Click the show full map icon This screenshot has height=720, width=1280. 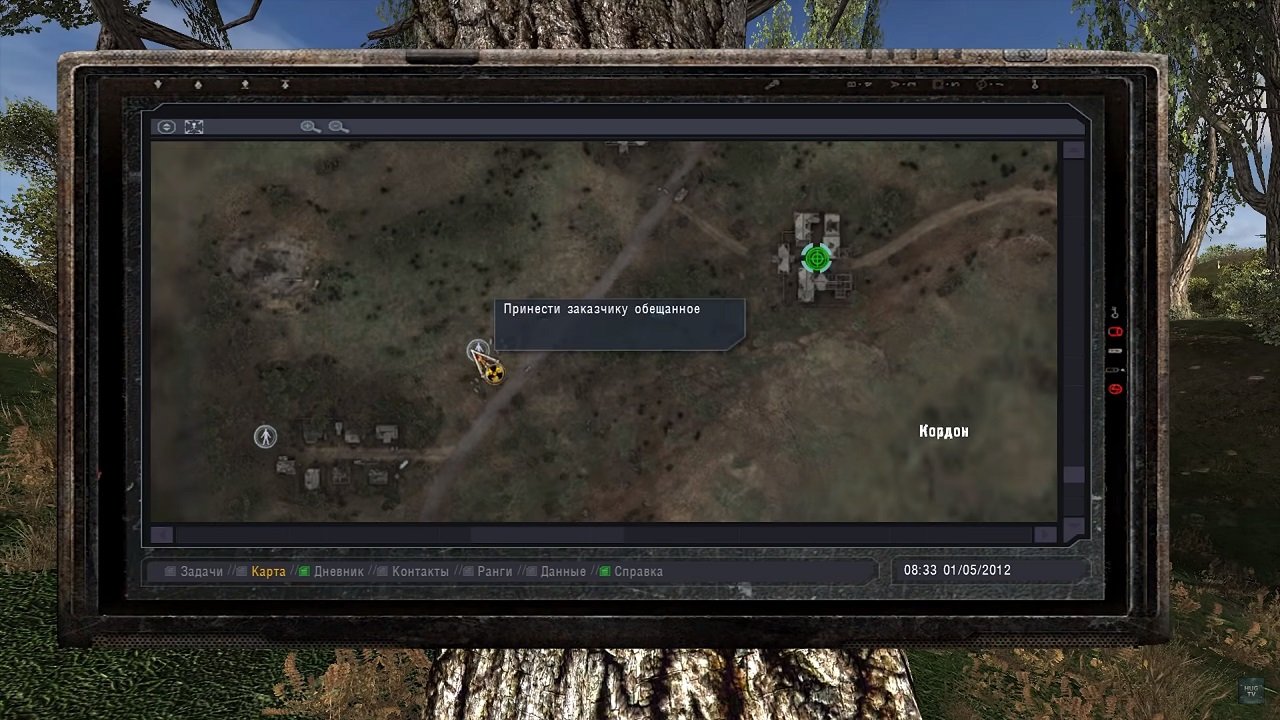(194, 127)
